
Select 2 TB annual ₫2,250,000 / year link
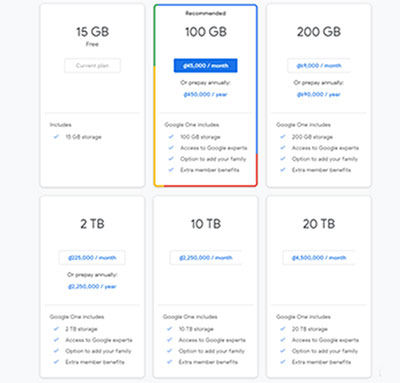pyautogui.click(x=92, y=287)
